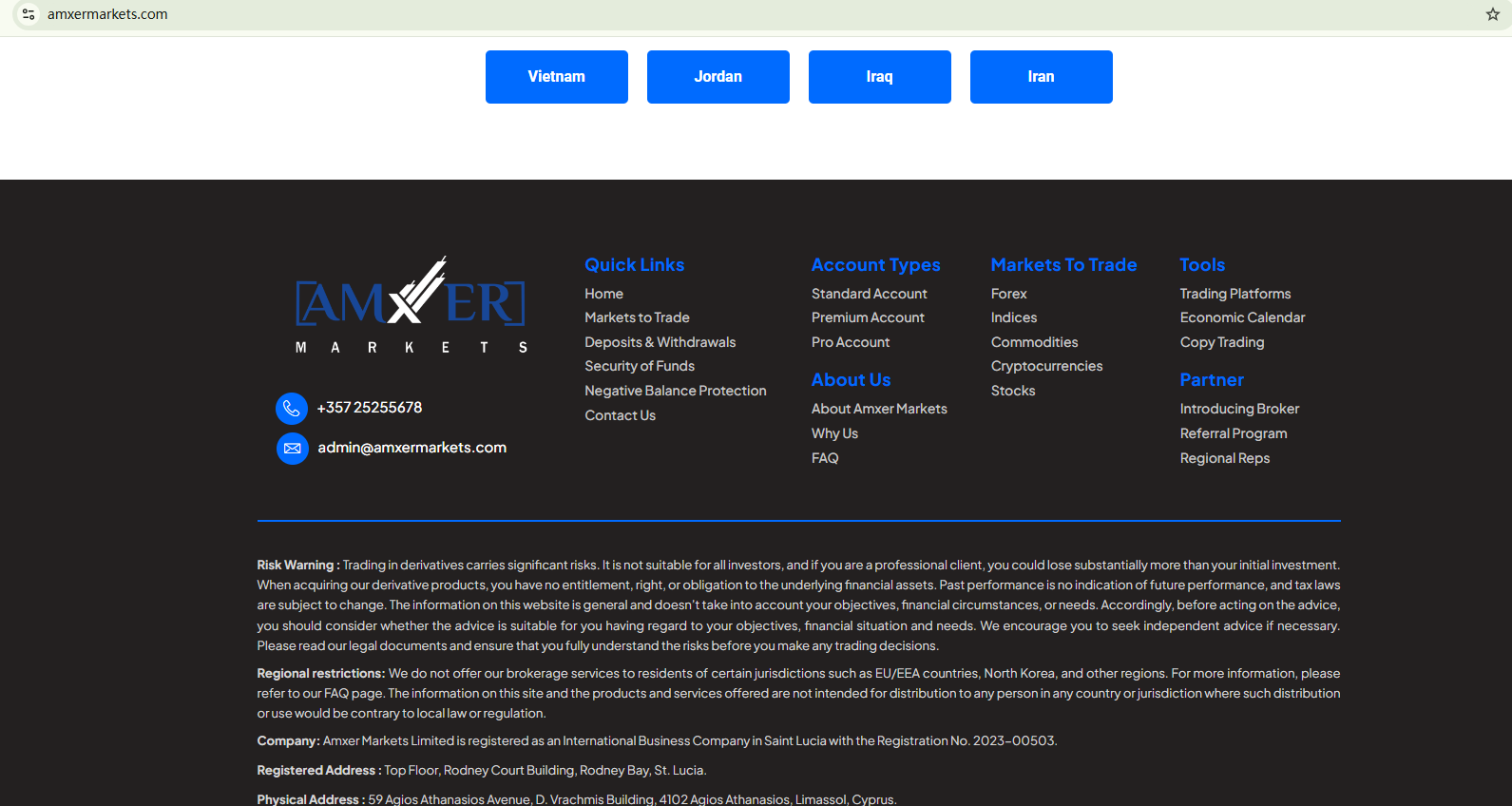Go to Markets to Trade quick link
Screen dimensions: 1512x806
tap(638, 317)
